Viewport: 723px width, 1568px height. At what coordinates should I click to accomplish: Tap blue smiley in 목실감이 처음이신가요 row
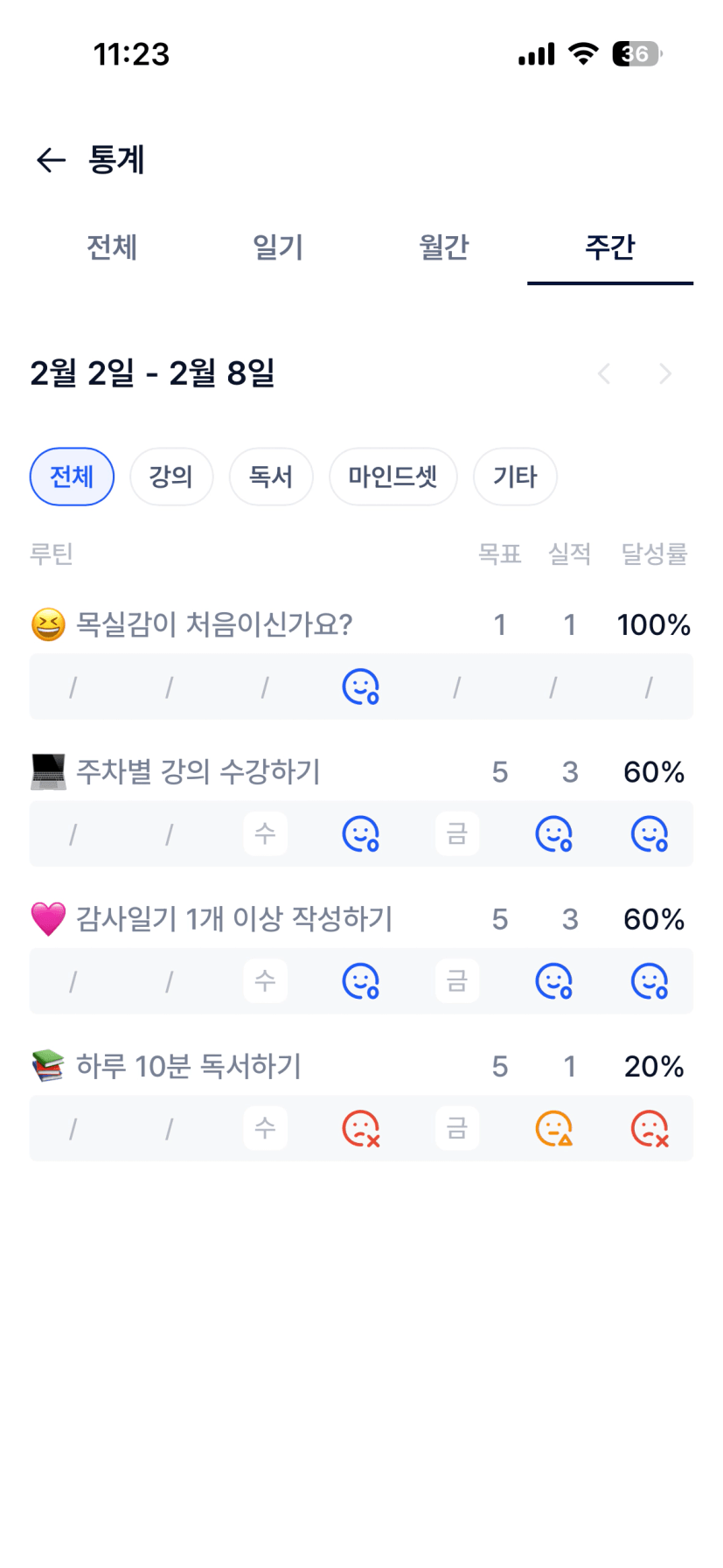point(360,687)
